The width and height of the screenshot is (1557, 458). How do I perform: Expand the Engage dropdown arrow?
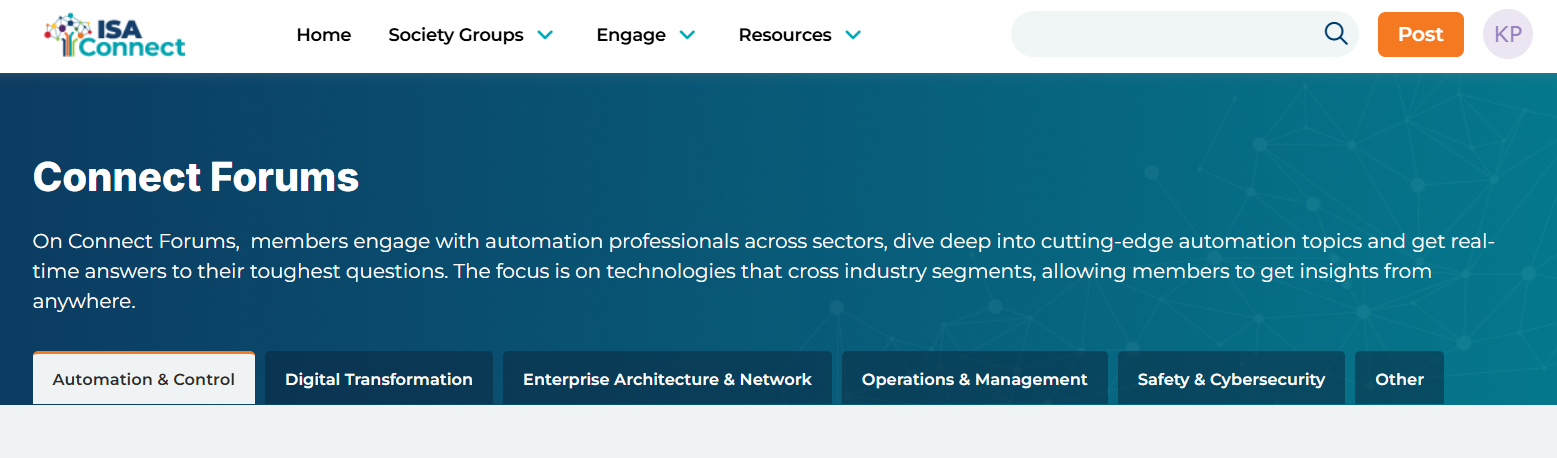687,35
